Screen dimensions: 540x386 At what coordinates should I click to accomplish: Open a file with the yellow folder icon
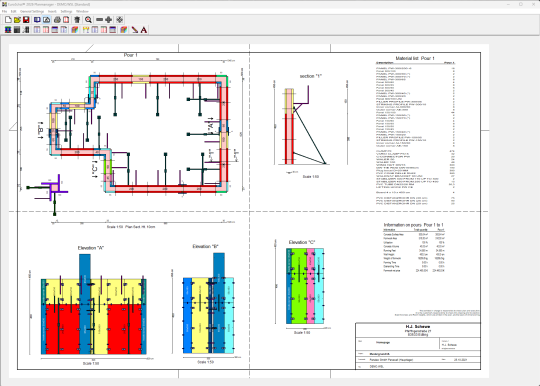coord(17,20)
